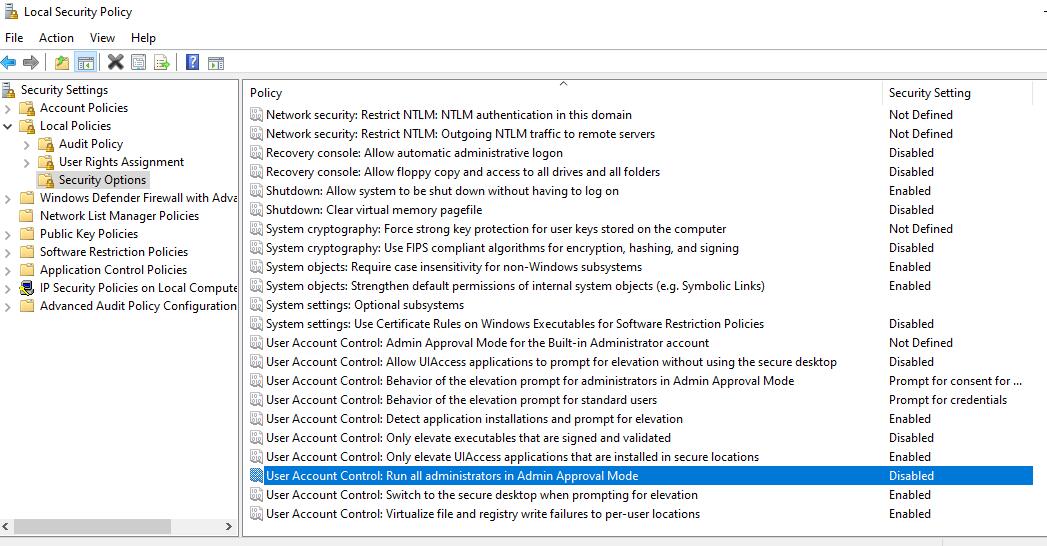Screen dimensions: 1047x546
Task: Open the Properties toolbar icon
Action: coord(138,63)
